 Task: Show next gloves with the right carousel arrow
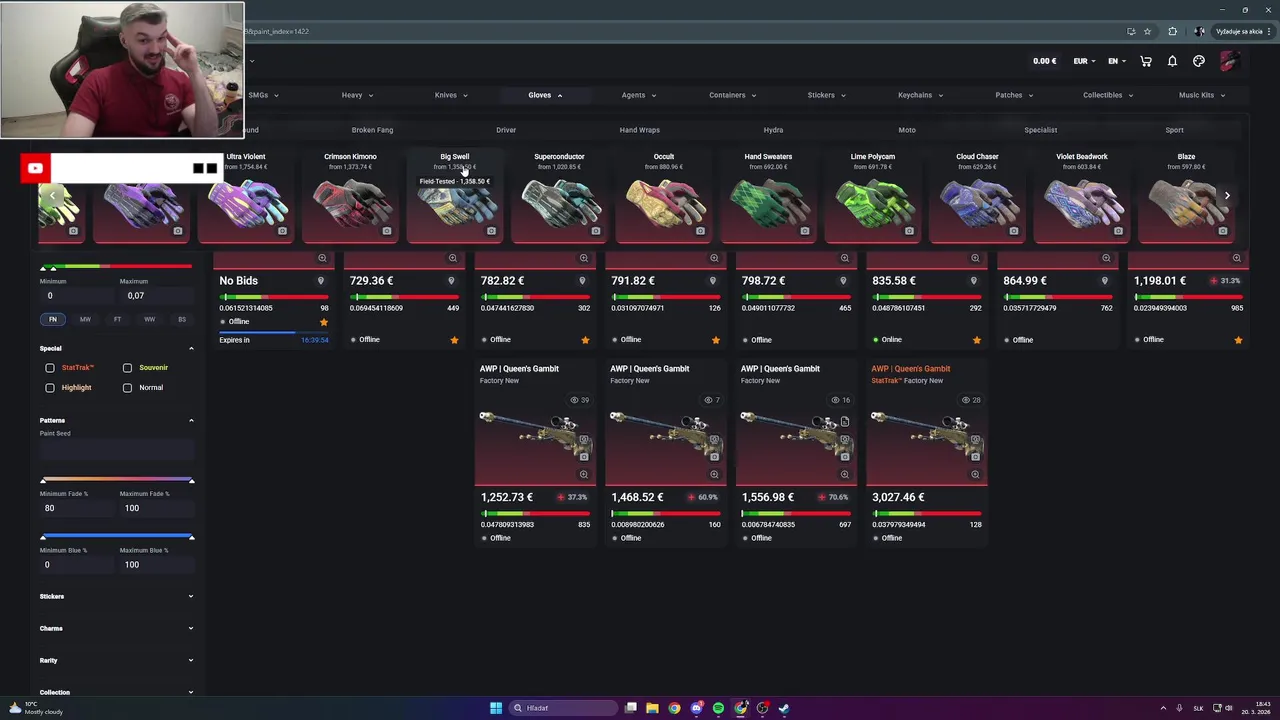point(1227,196)
